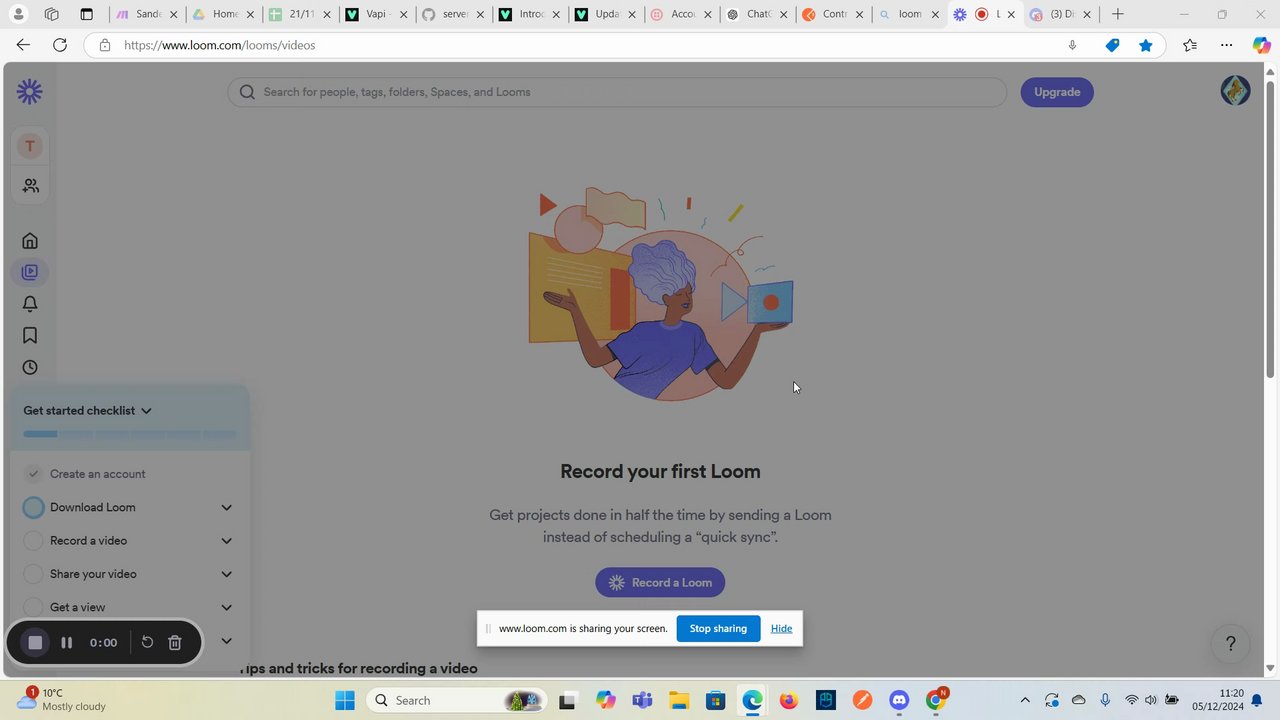Collapse the Get started checklist
The height and width of the screenshot is (720, 1280).
point(146,411)
